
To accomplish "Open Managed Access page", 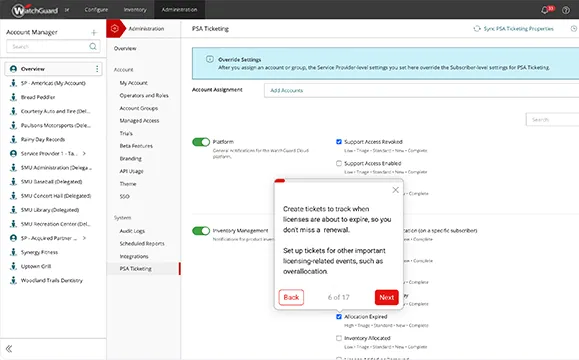I will pyautogui.click(x=140, y=121).
